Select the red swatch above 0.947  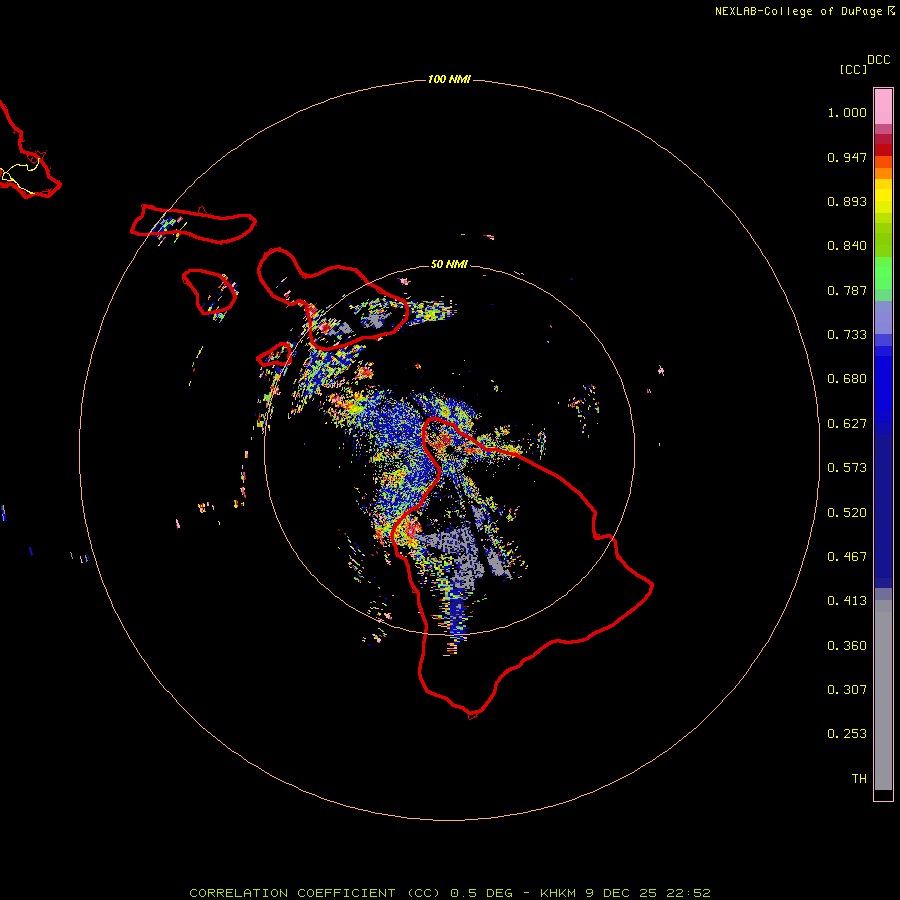883,150
